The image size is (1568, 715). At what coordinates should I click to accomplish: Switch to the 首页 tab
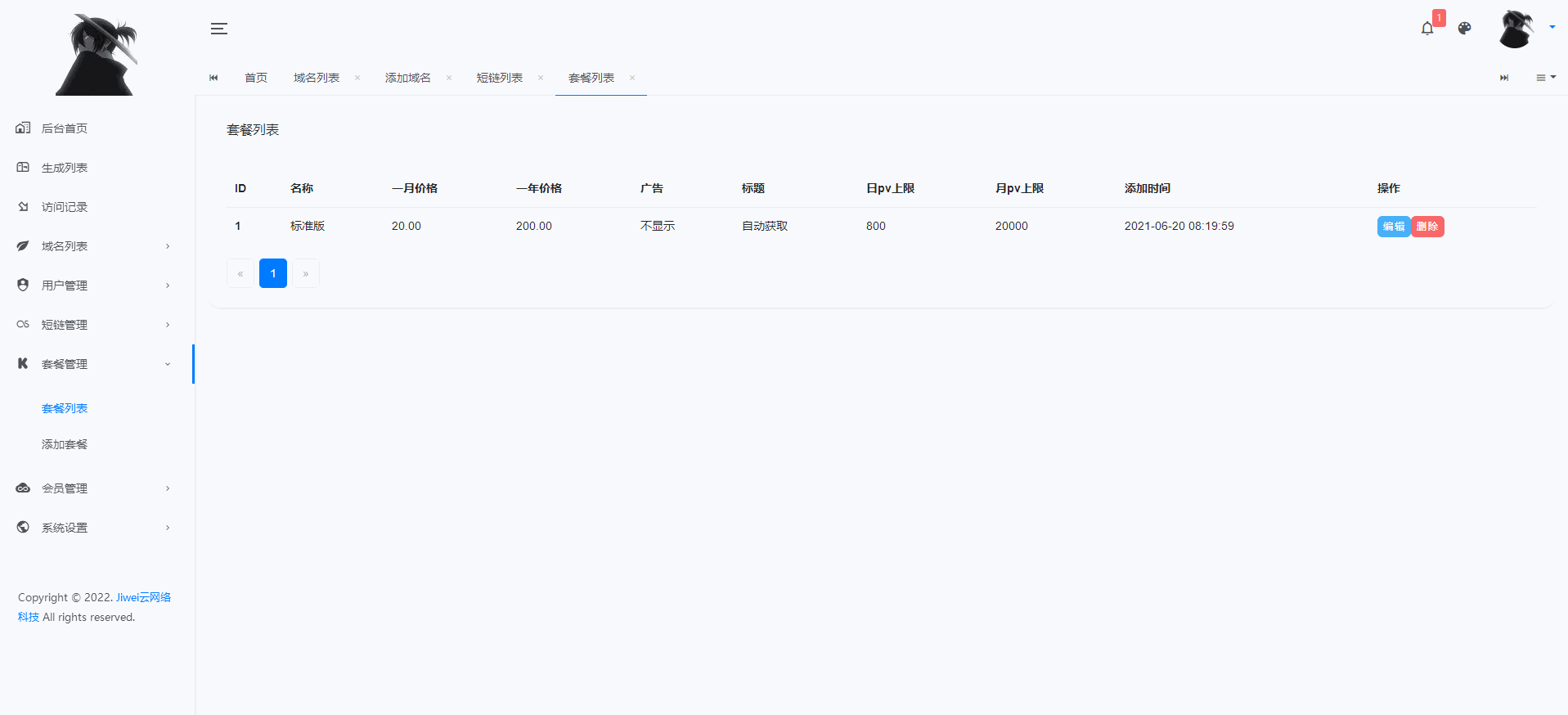click(256, 78)
